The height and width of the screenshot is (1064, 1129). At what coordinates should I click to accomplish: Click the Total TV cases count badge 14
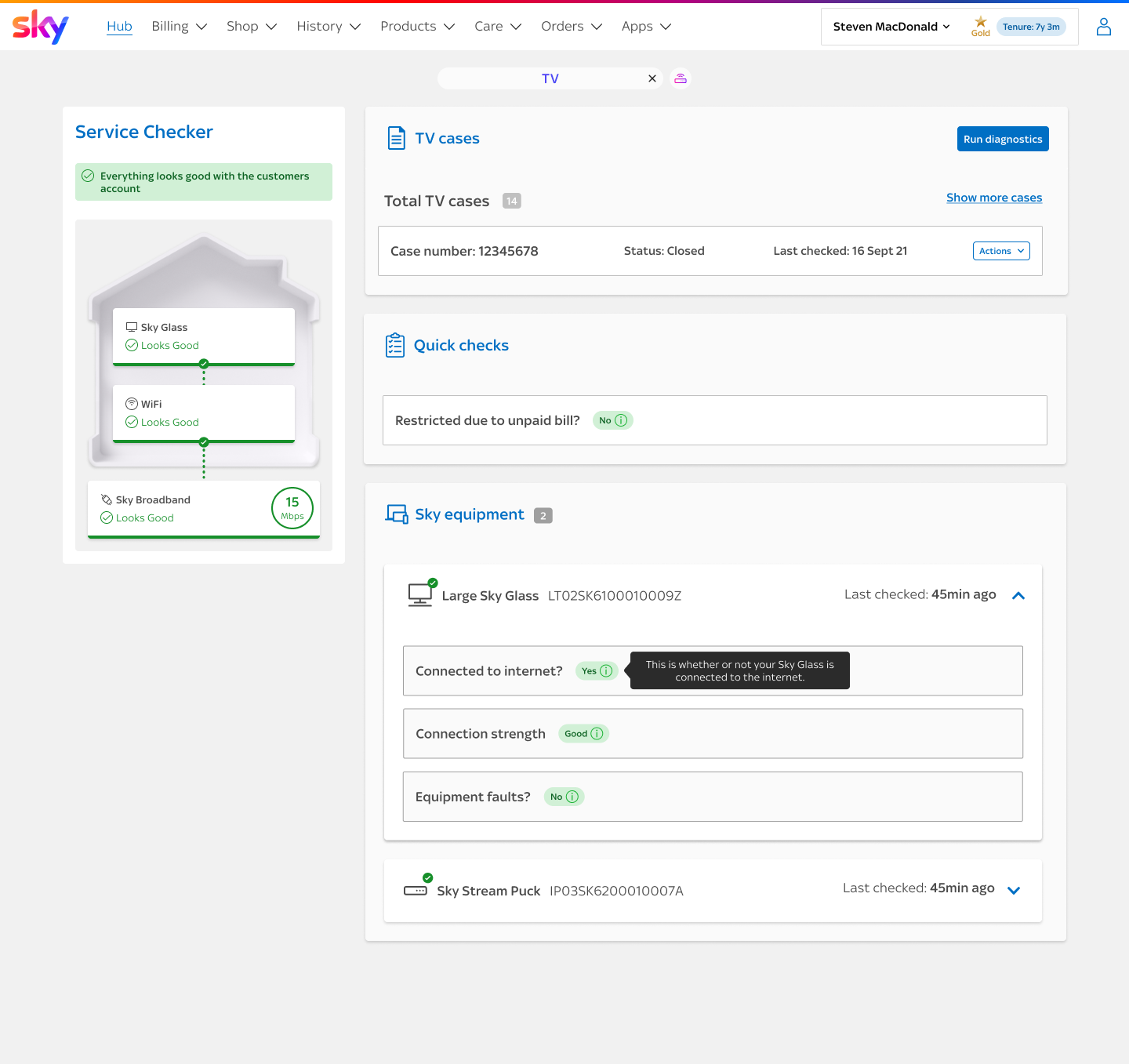tap(512, 201)
